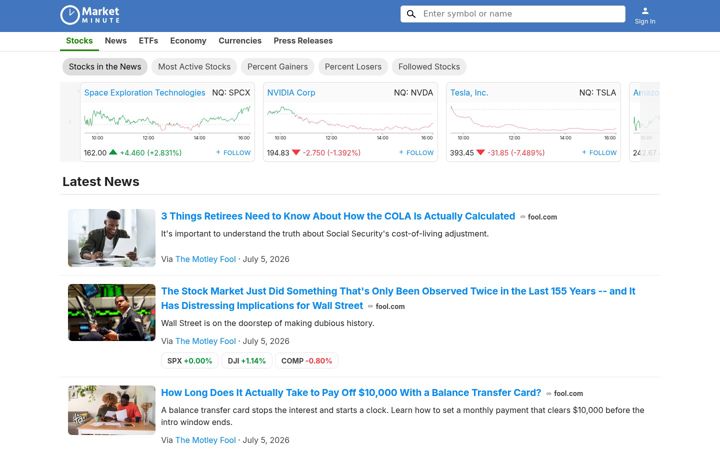Click the green up arrow for SPCX
This screenshot has height=450, width=720.
113,152
